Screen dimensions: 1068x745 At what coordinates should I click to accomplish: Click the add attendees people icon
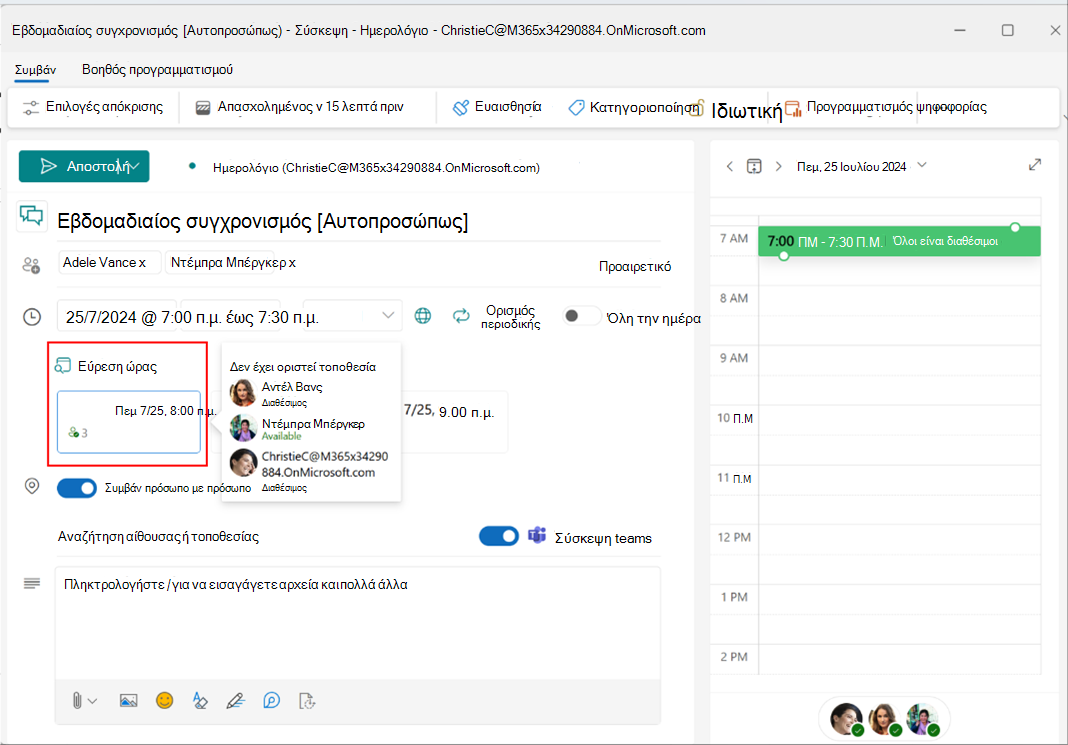point(31,265)
